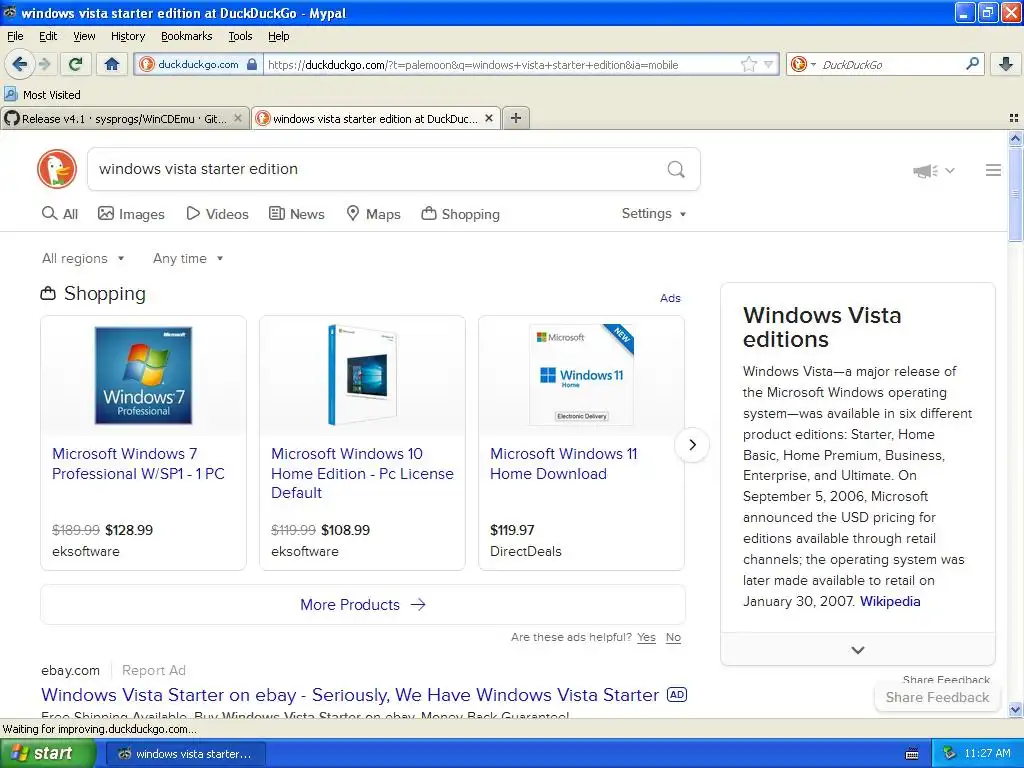Switch to Videos results
Viewport: 1024px width, 768px height.
(217, 214)
